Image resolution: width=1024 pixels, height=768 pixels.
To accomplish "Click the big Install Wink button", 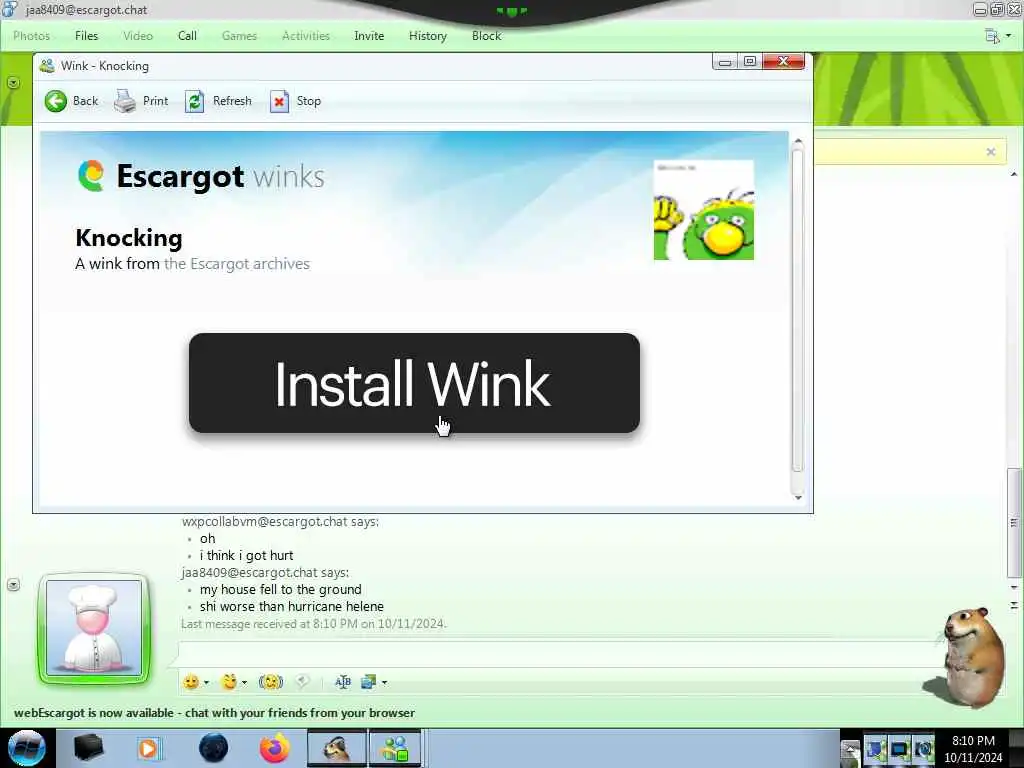I will (414, 383).
